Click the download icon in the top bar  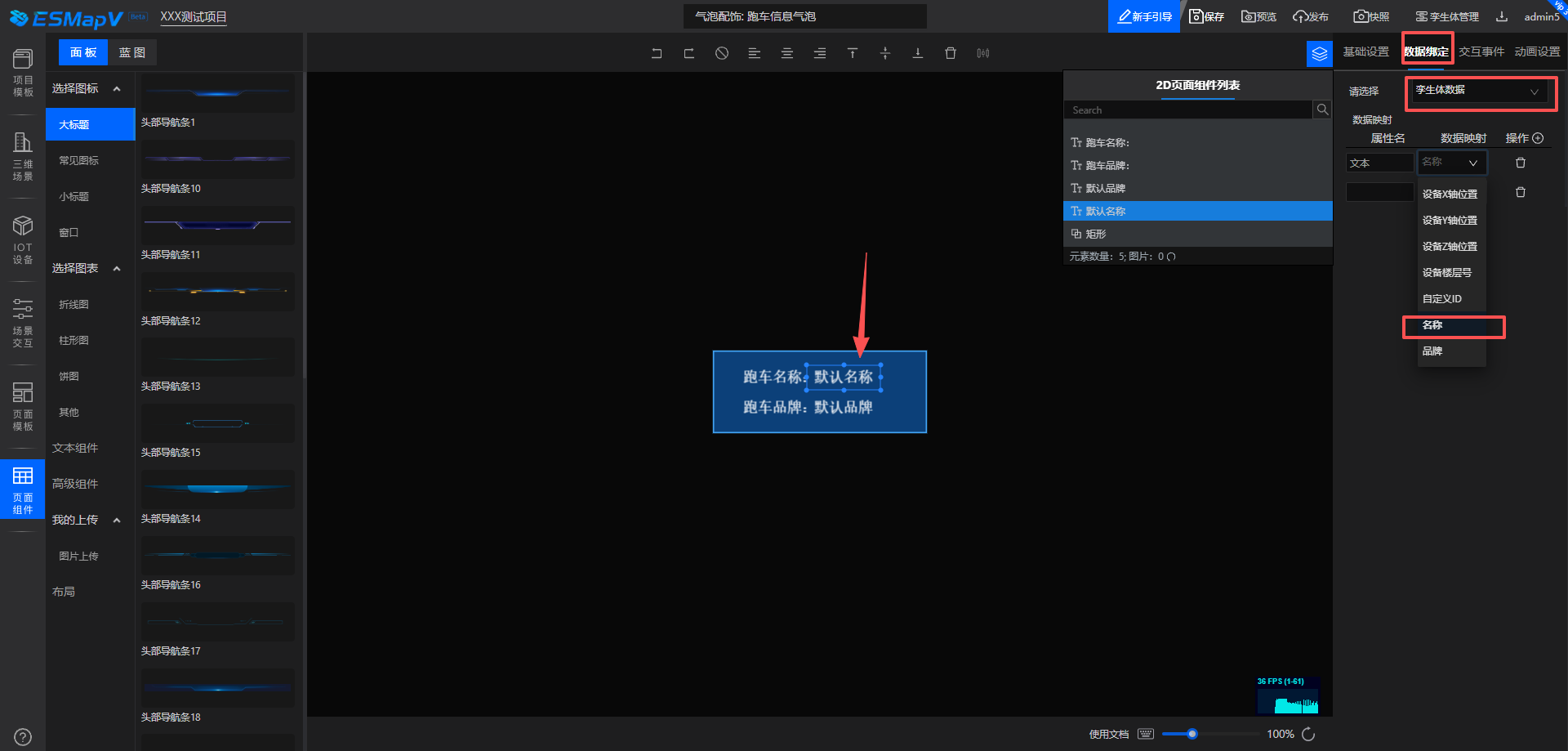click(x=1502, y=16)
